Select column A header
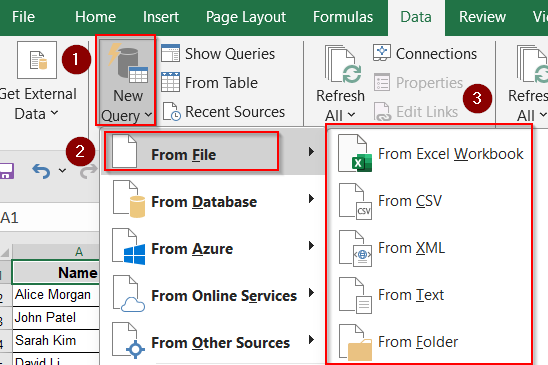The image size is (548, 365). click(56, 251)
